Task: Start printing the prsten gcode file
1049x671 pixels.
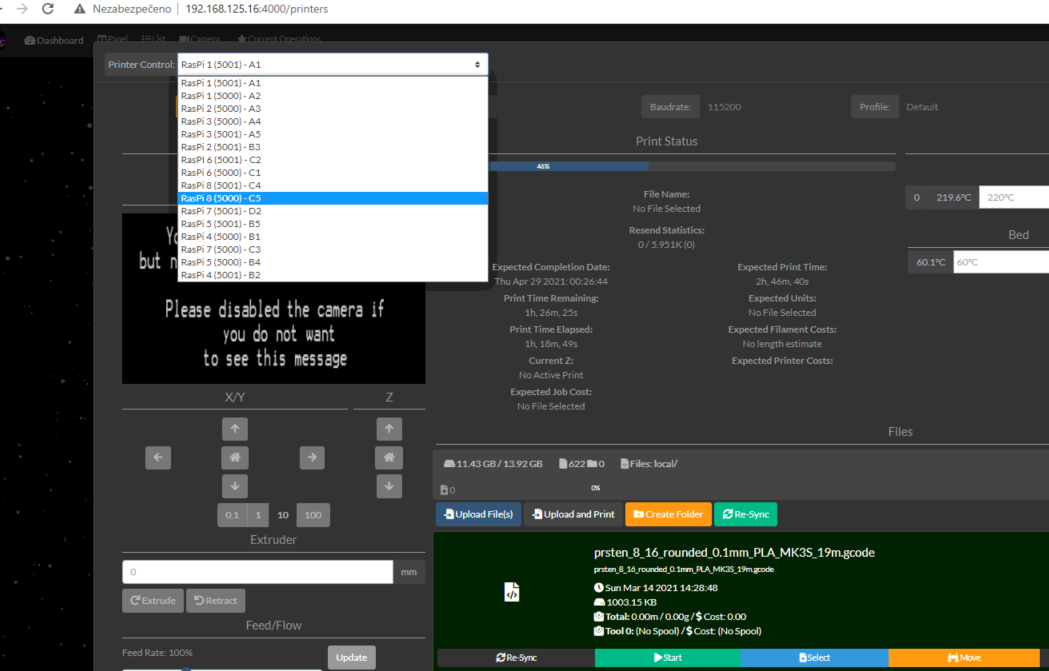Action: [x=668, y=658]
